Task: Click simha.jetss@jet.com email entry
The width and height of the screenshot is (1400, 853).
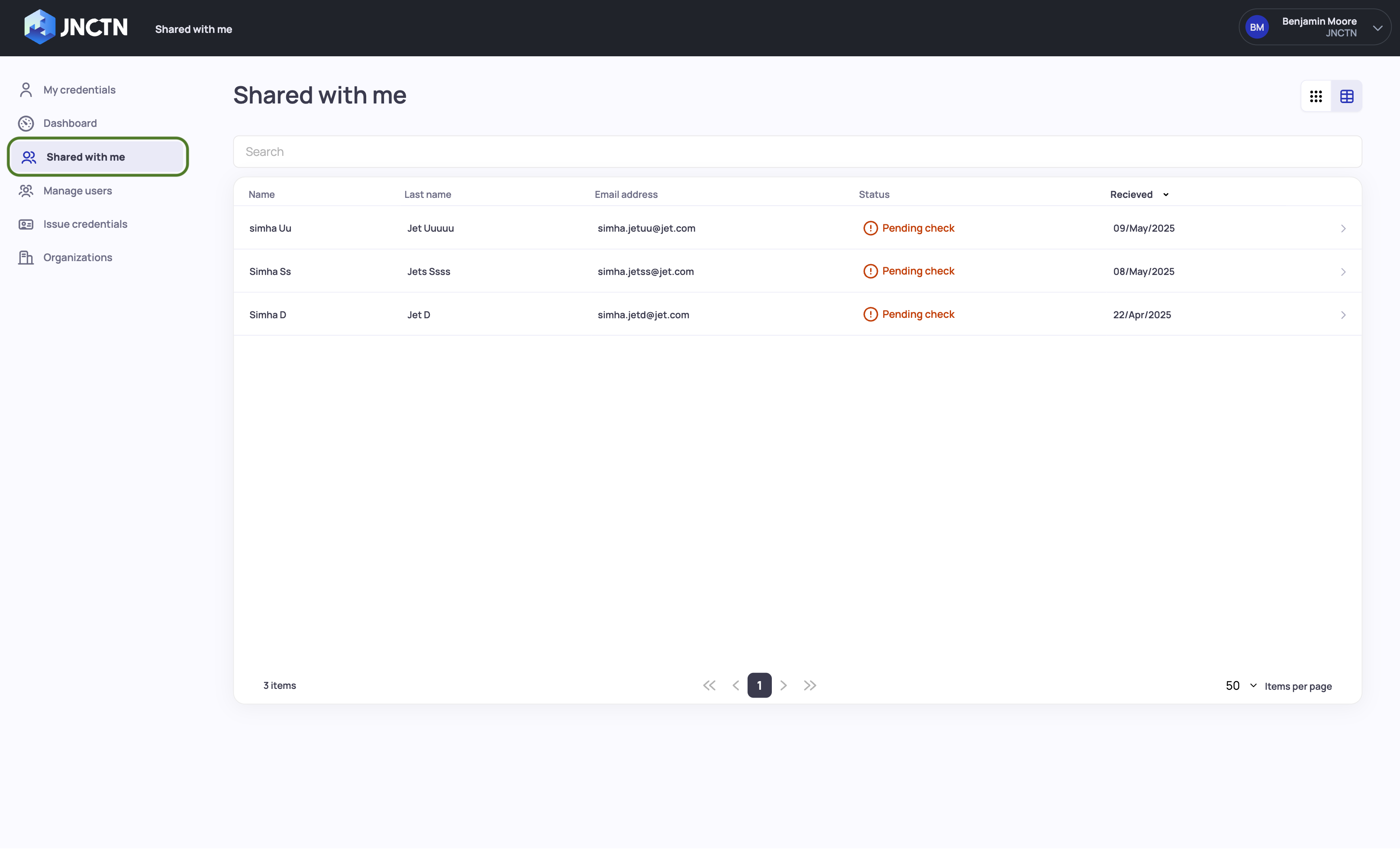Action: click(x=645, y=271)
